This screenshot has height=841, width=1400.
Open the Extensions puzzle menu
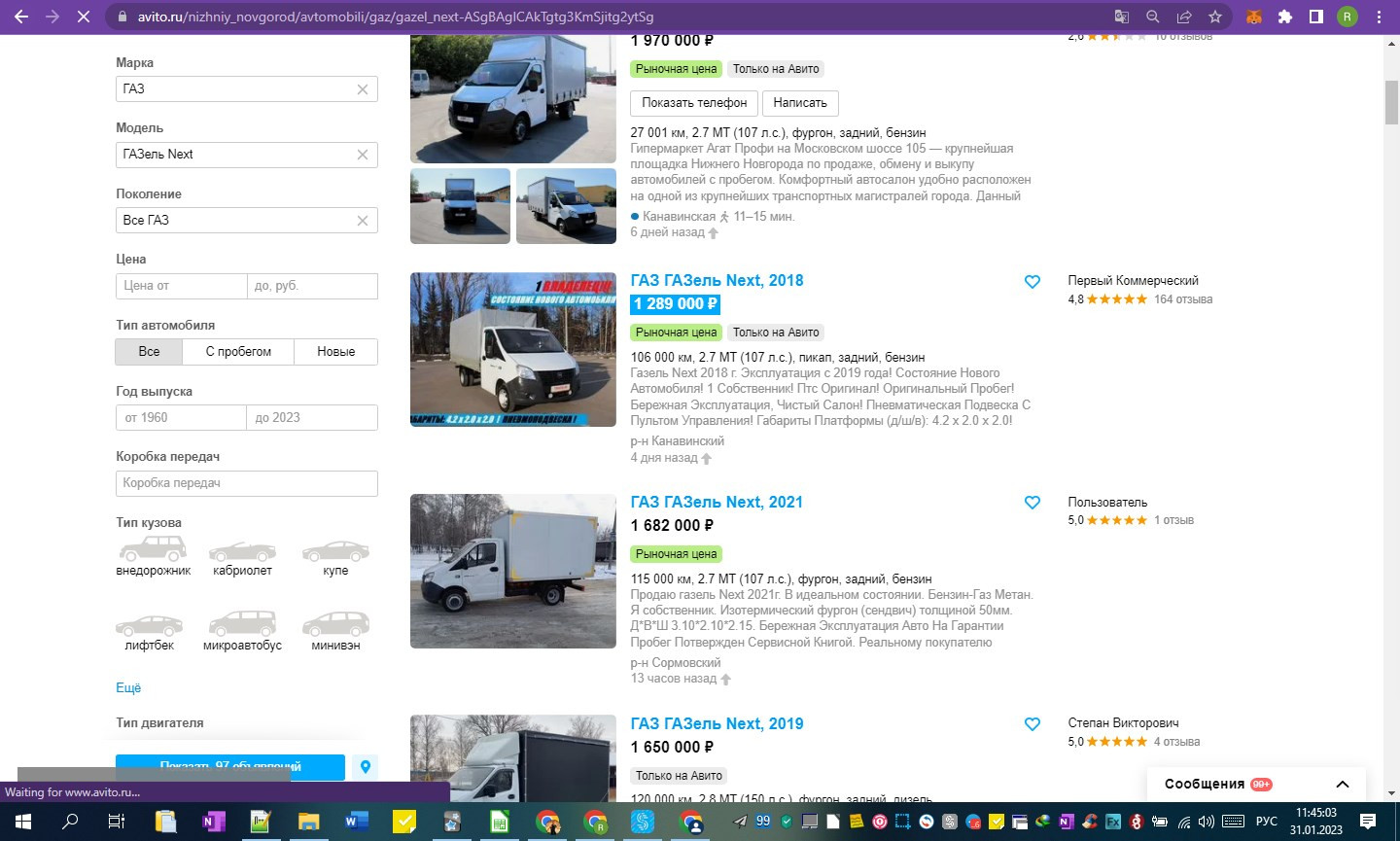click(x=1285, y=17)
